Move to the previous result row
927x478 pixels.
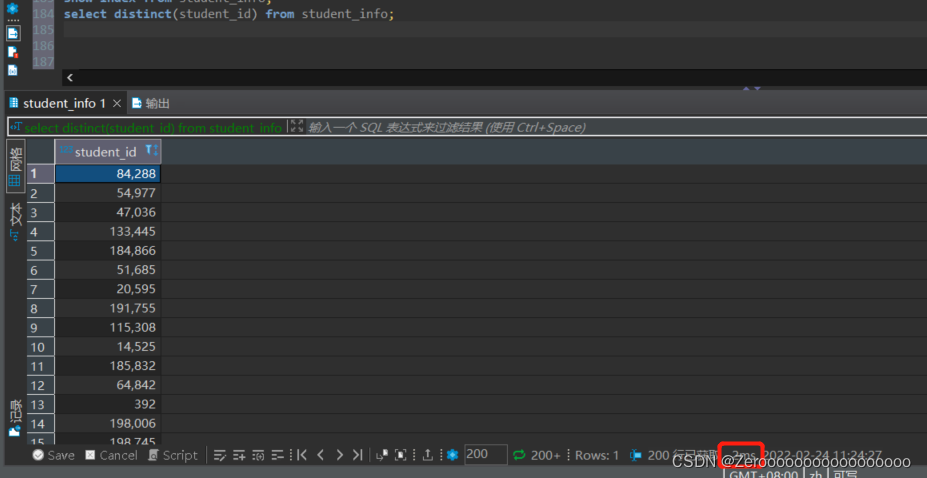coord(320,455)
